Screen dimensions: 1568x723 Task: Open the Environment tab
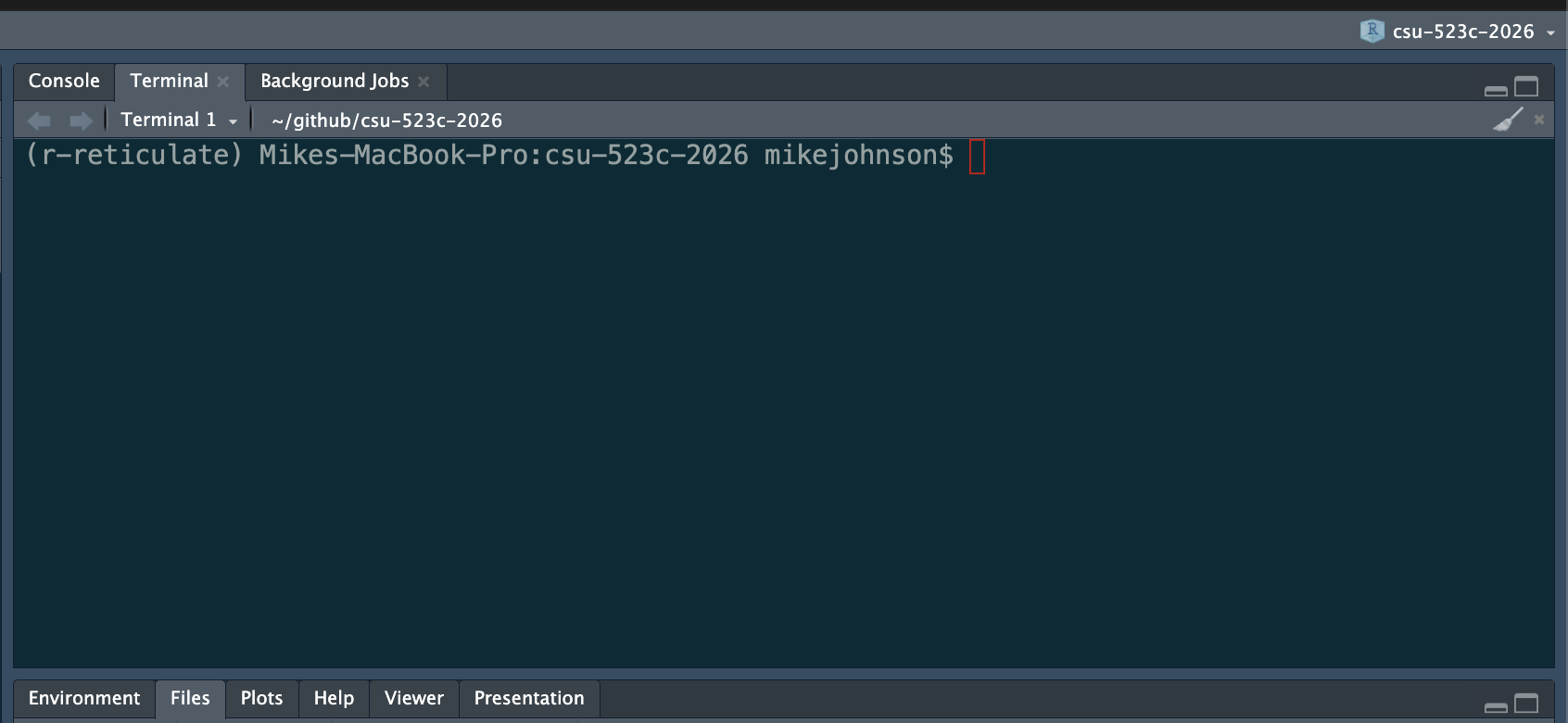(x=84, y=698)
